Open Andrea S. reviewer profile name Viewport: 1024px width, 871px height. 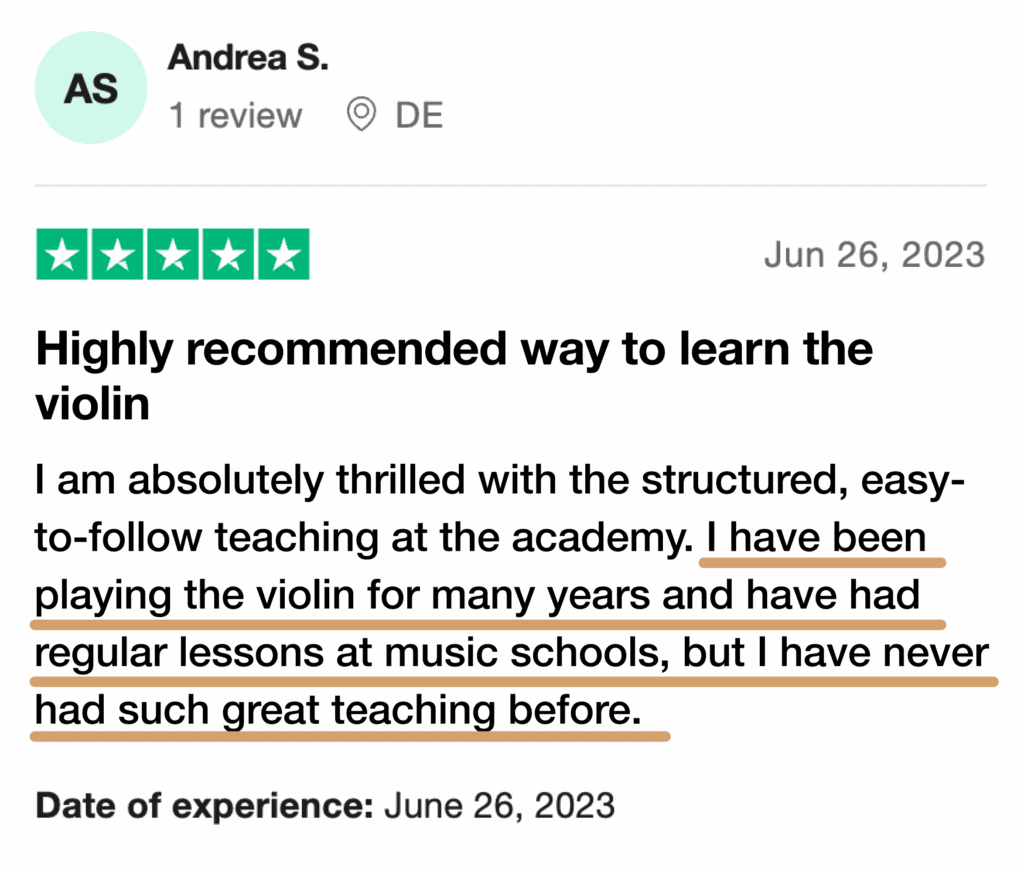(248, 57)
